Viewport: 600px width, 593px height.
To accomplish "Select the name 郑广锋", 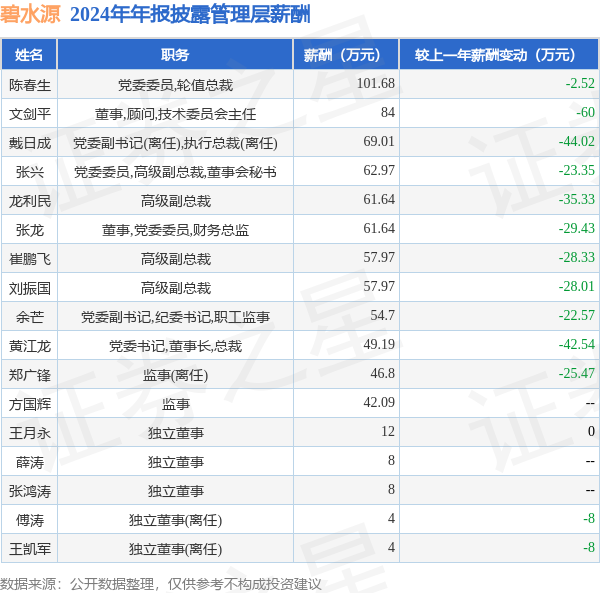I will (x=30, y=375).
